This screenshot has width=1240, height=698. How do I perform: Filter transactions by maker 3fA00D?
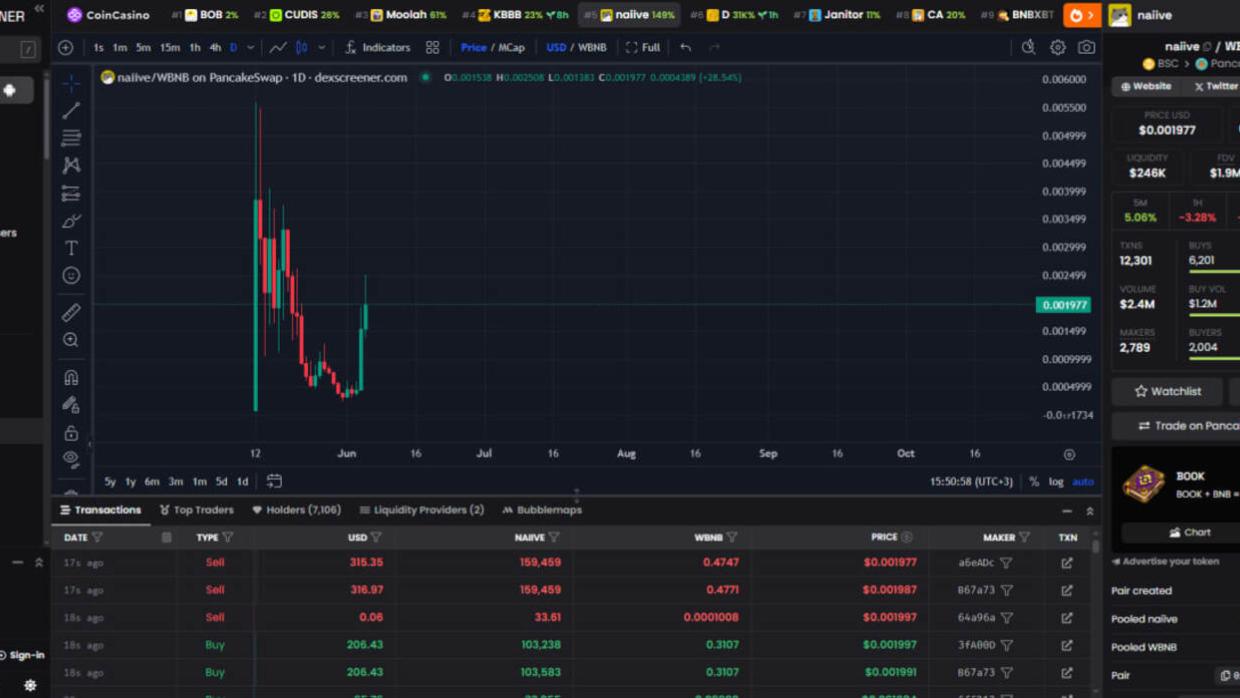click(x=1006, y=645)
